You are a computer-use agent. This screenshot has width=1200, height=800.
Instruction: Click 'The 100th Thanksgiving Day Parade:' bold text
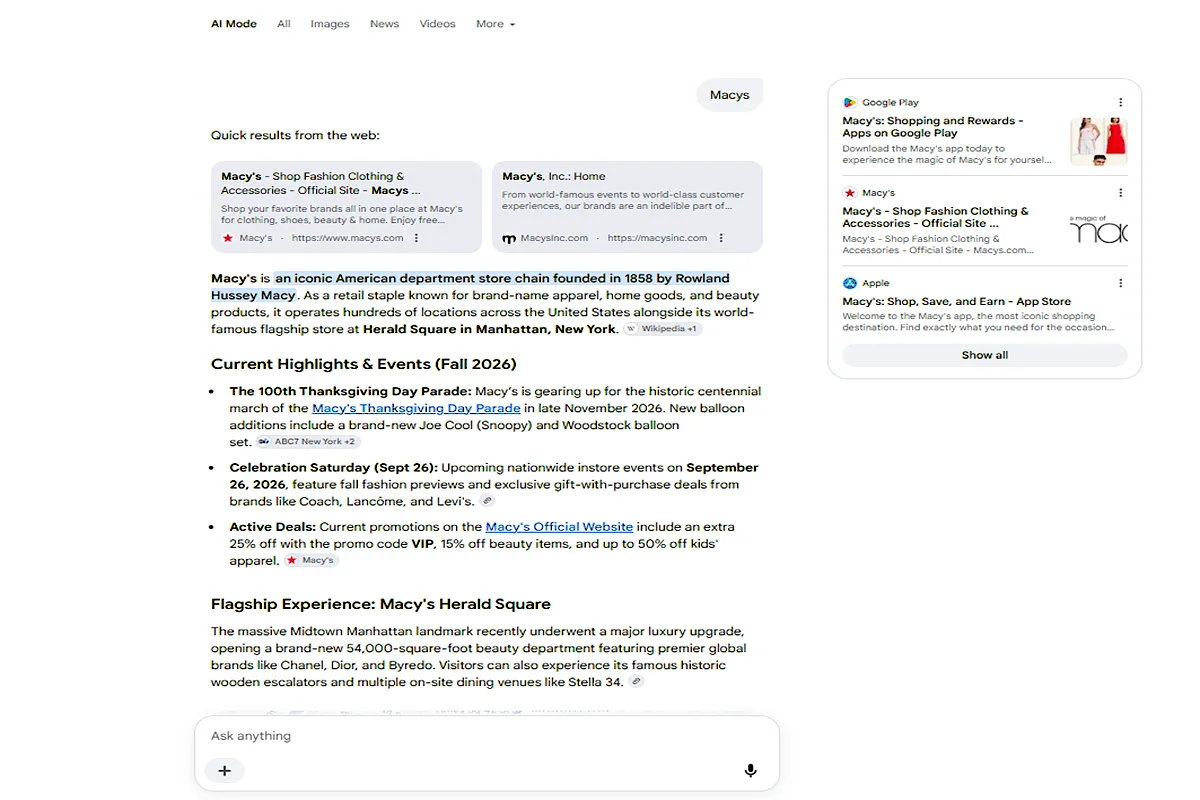(x=350, y=391)
